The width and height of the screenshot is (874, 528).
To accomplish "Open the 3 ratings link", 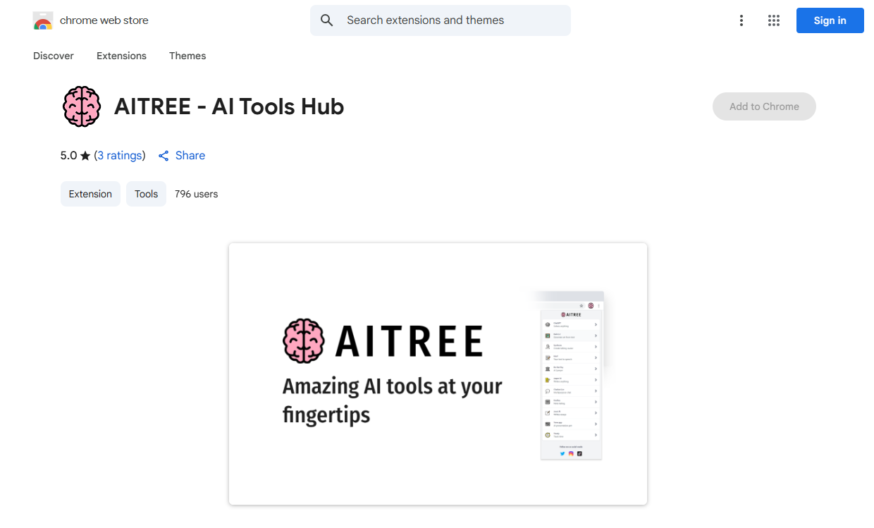I will (120, 156).
